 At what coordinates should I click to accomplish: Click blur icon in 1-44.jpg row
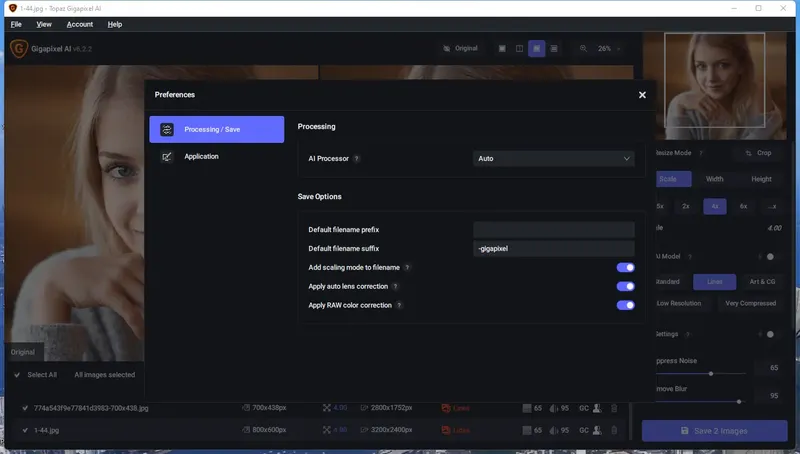pos(554,431)
